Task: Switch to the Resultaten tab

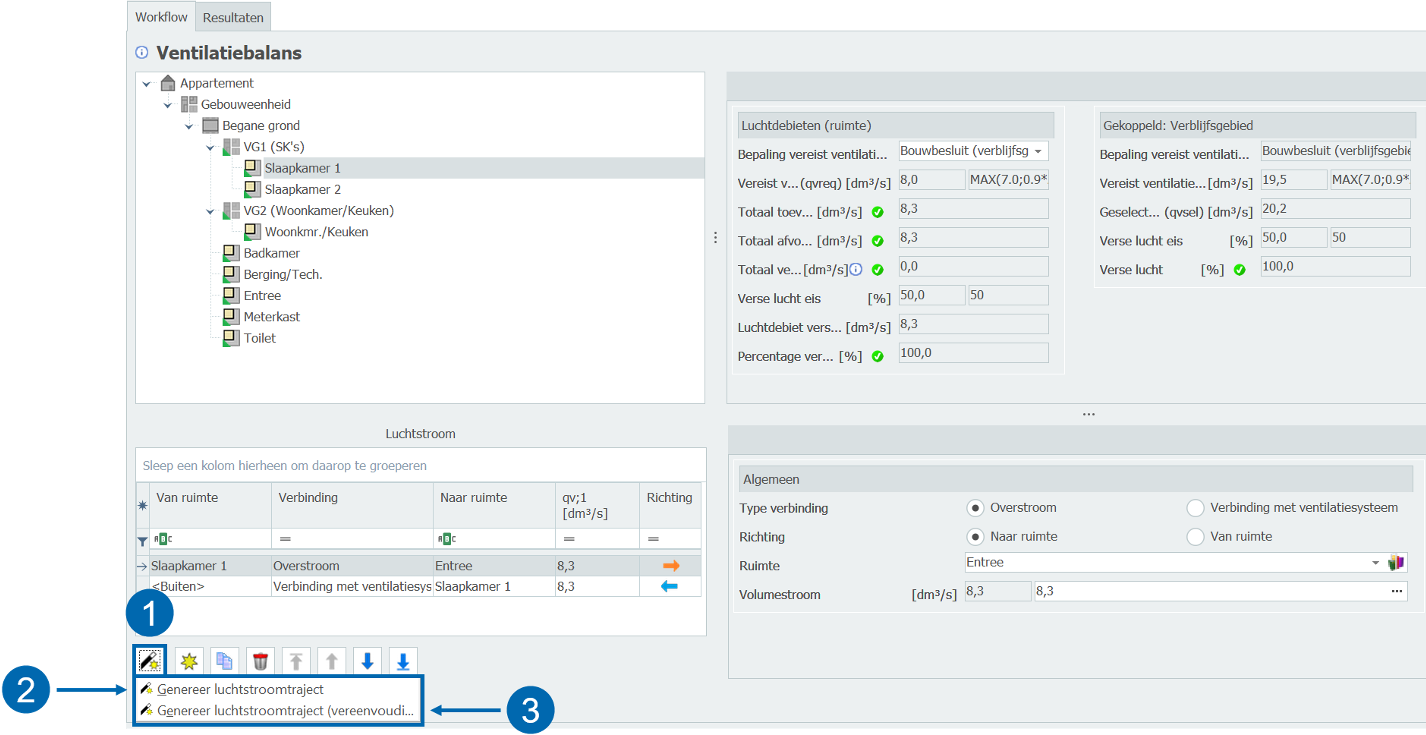Action: (233, 17)
